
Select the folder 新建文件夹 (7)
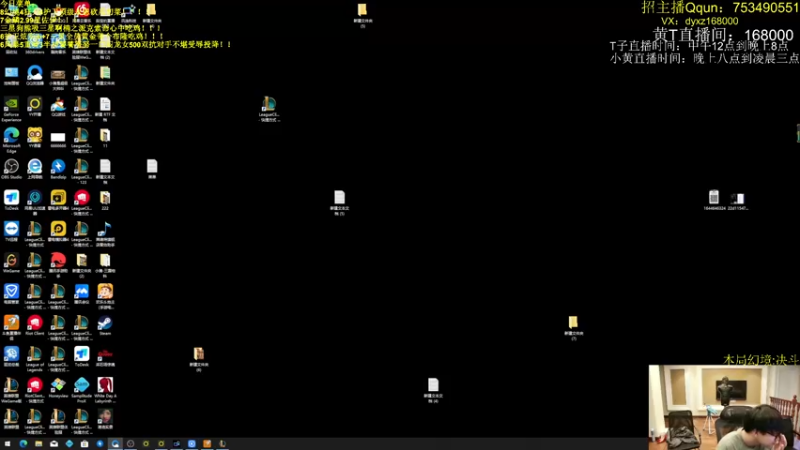point(573,328)
